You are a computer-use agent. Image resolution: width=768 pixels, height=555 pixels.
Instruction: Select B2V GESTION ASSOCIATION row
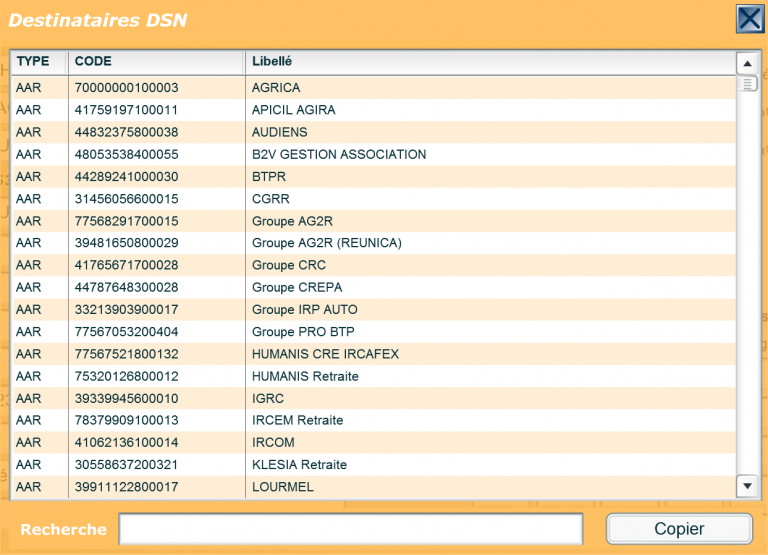pyautogui.click(x=373, y=154)
